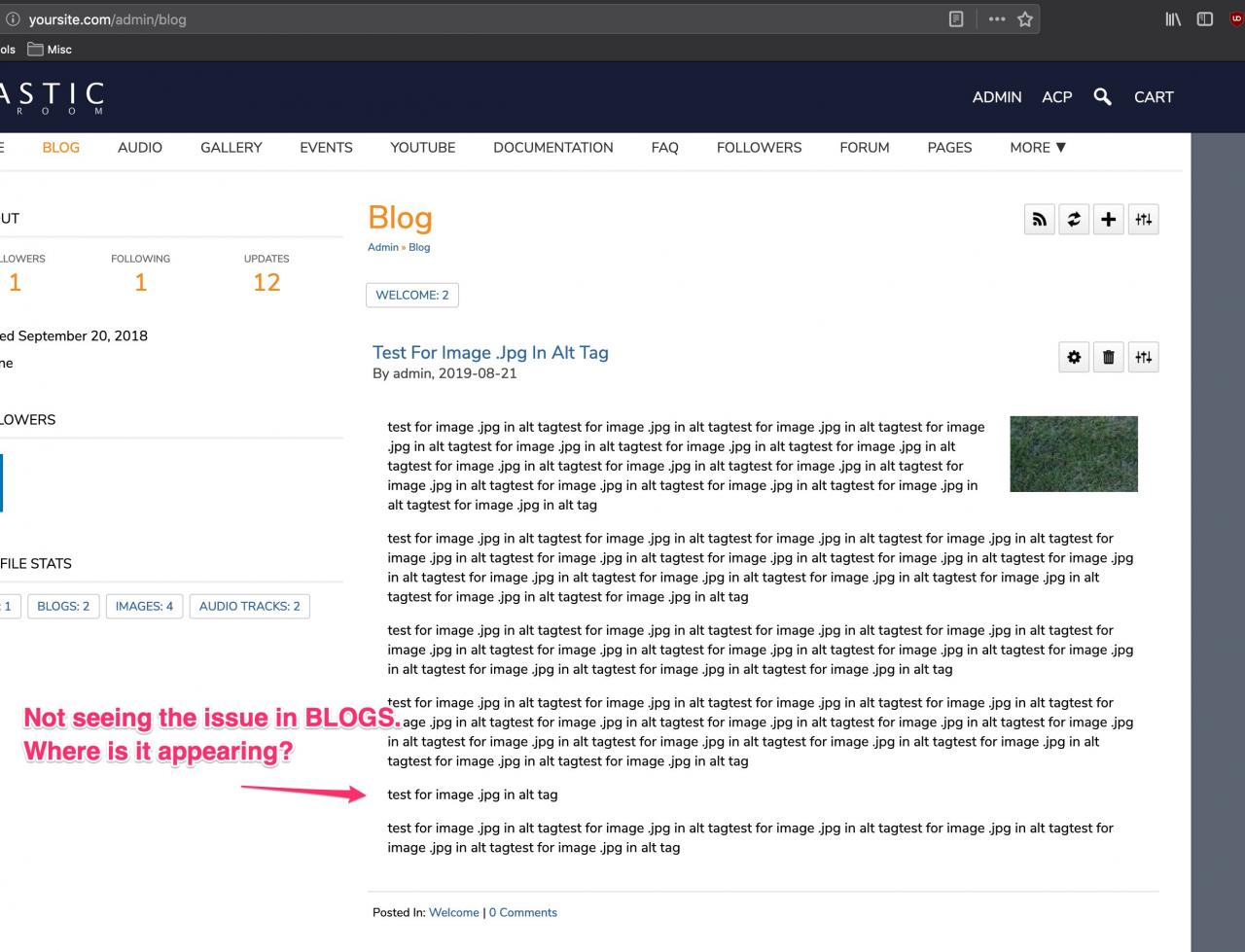
Task: Open the FAQ tab
Action: (665, 148)
